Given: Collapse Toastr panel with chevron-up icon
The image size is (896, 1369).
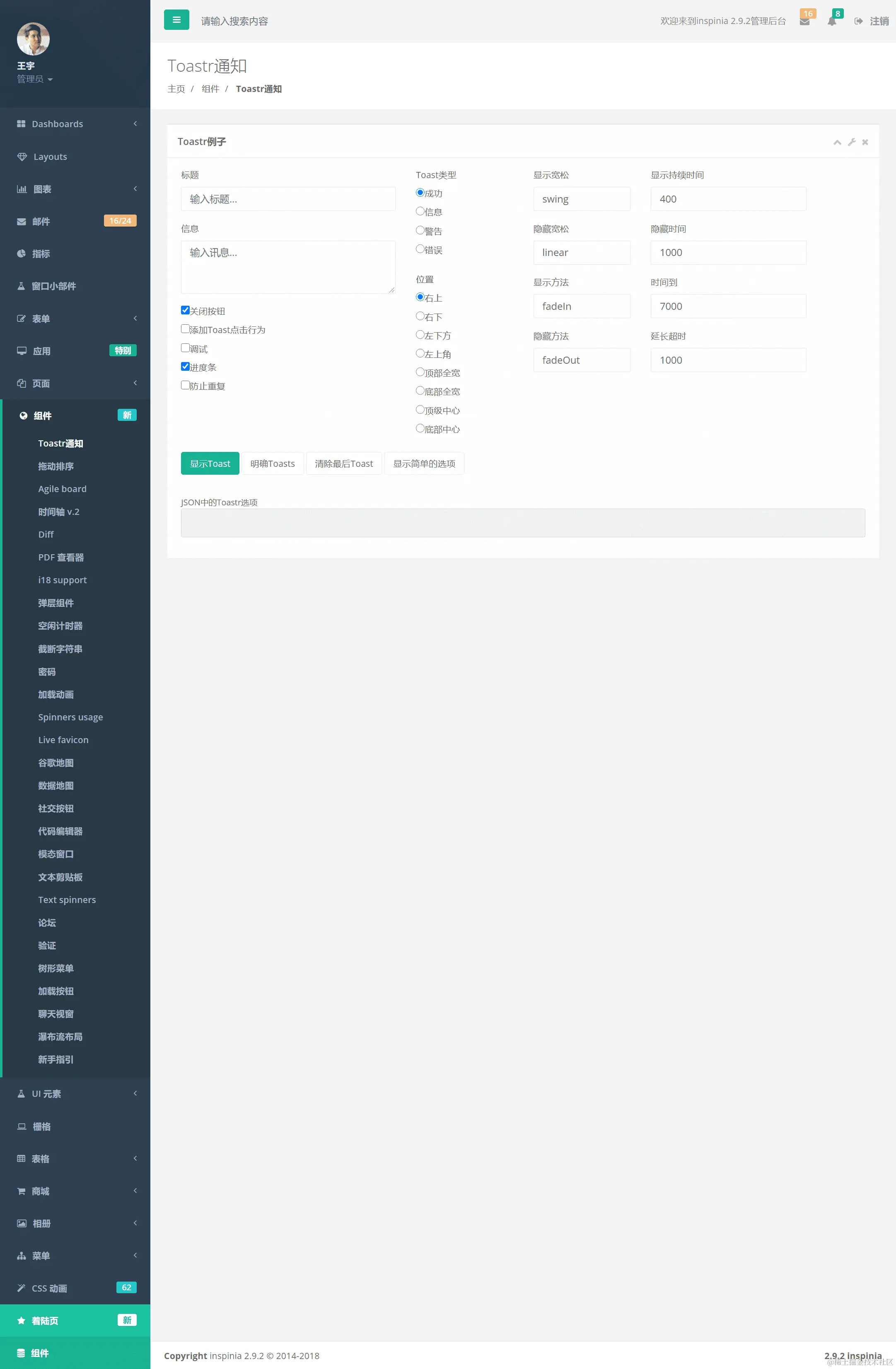Looking at the screenshot, I should (x=837, y=142).
